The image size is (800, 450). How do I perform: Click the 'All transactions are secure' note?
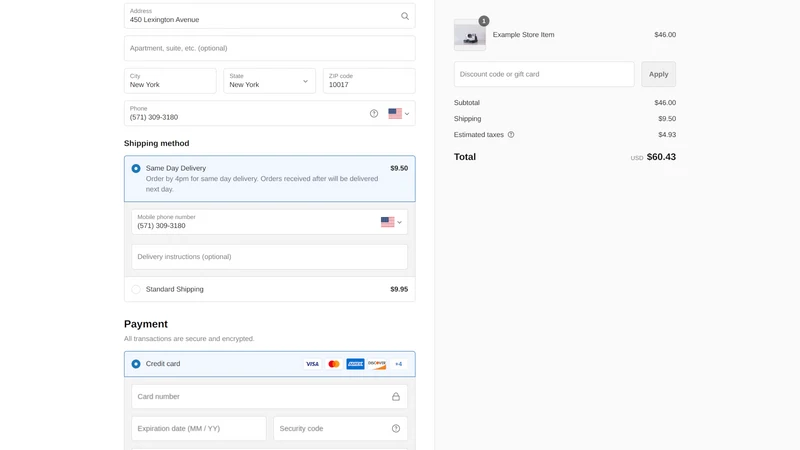[x=189, y=339]
